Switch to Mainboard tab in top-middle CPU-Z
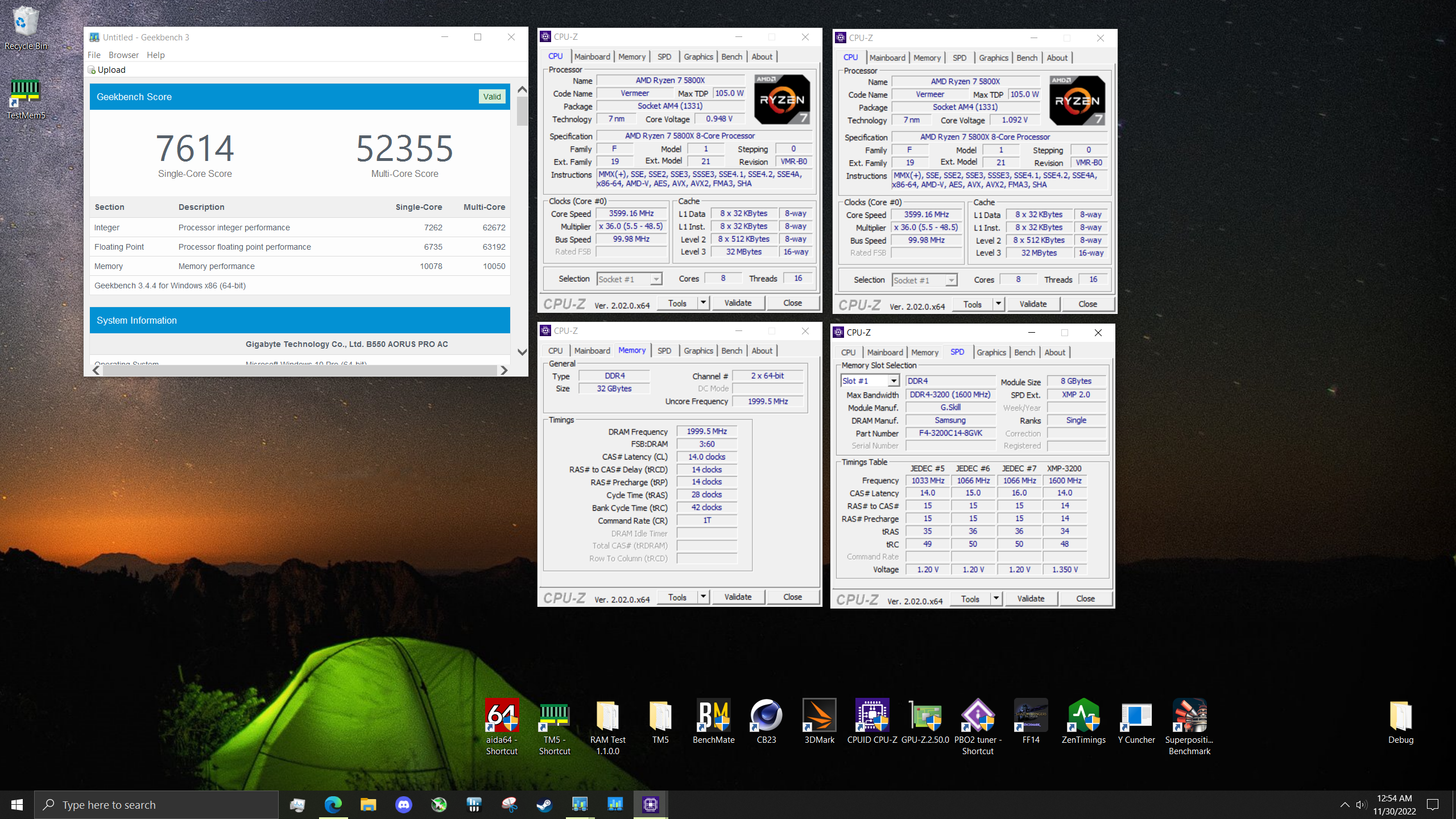 [x=592, y=56]
